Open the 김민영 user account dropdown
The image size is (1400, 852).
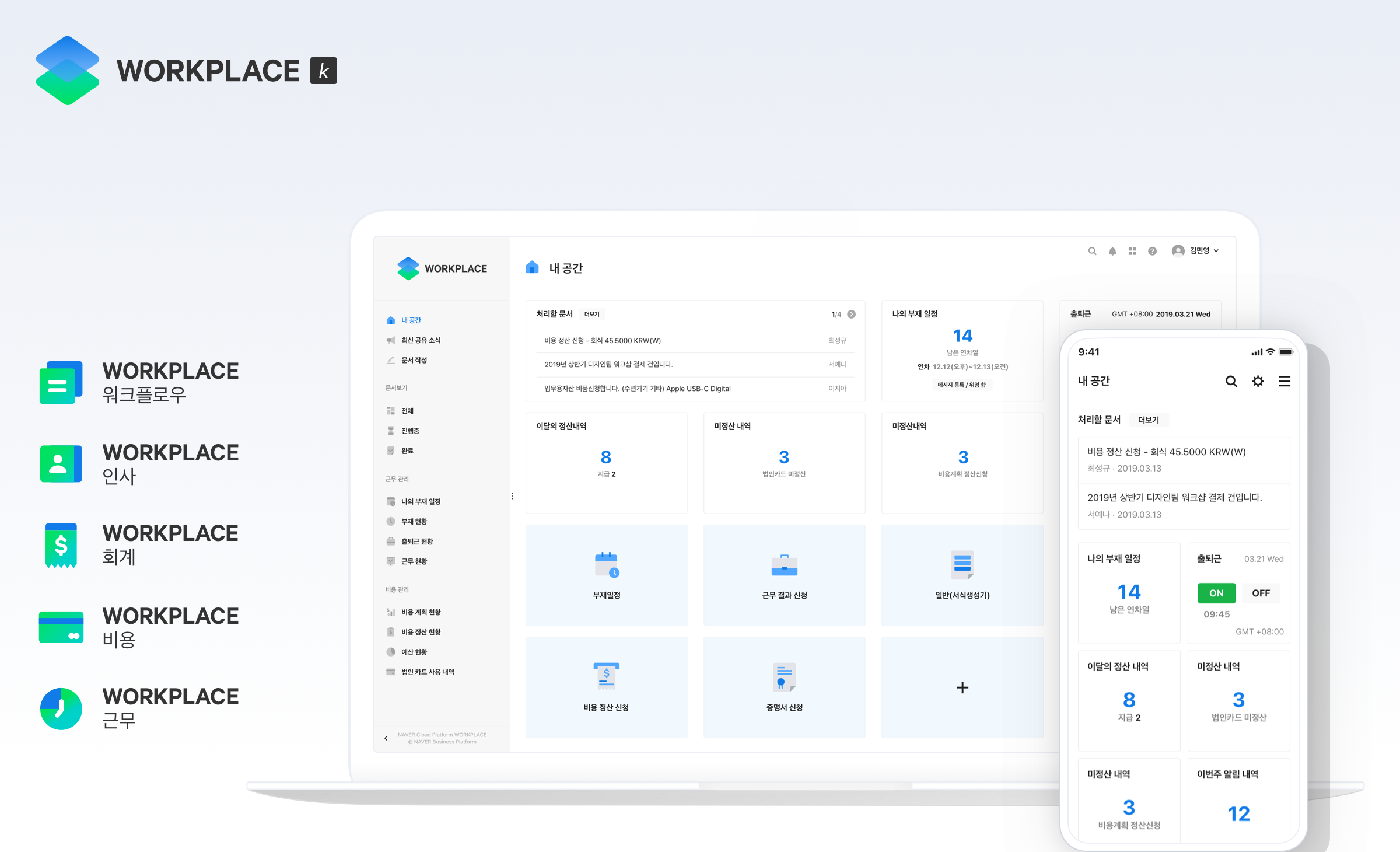coord(1195,250)
